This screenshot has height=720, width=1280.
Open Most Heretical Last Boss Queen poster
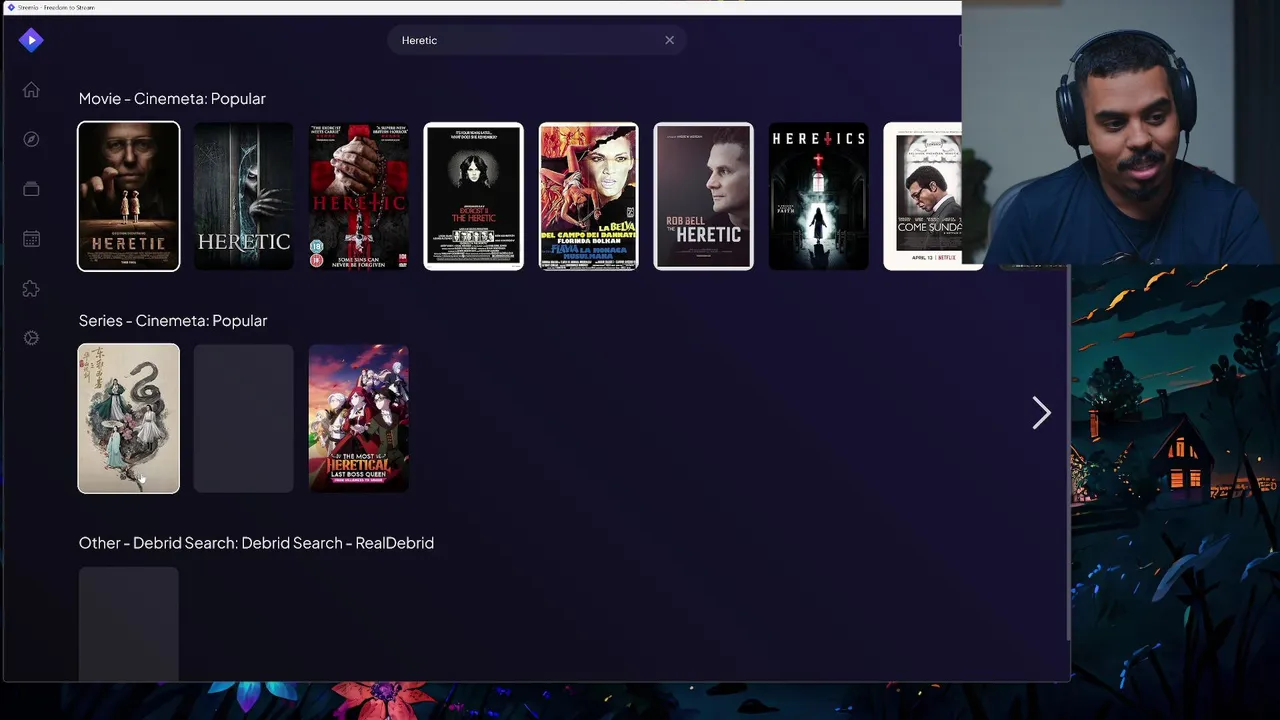(359, 418)
